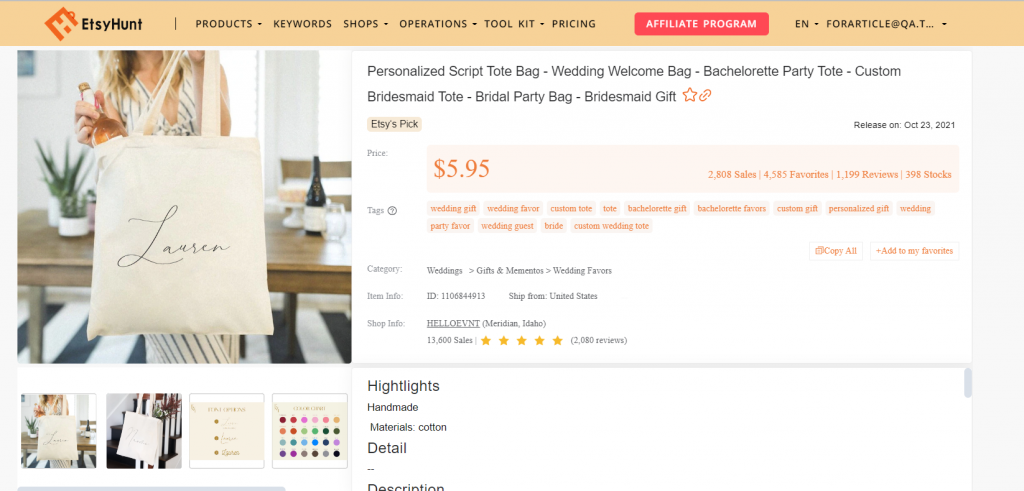
Task: Open the account email dropdown
Action: [x=887, y=24]
